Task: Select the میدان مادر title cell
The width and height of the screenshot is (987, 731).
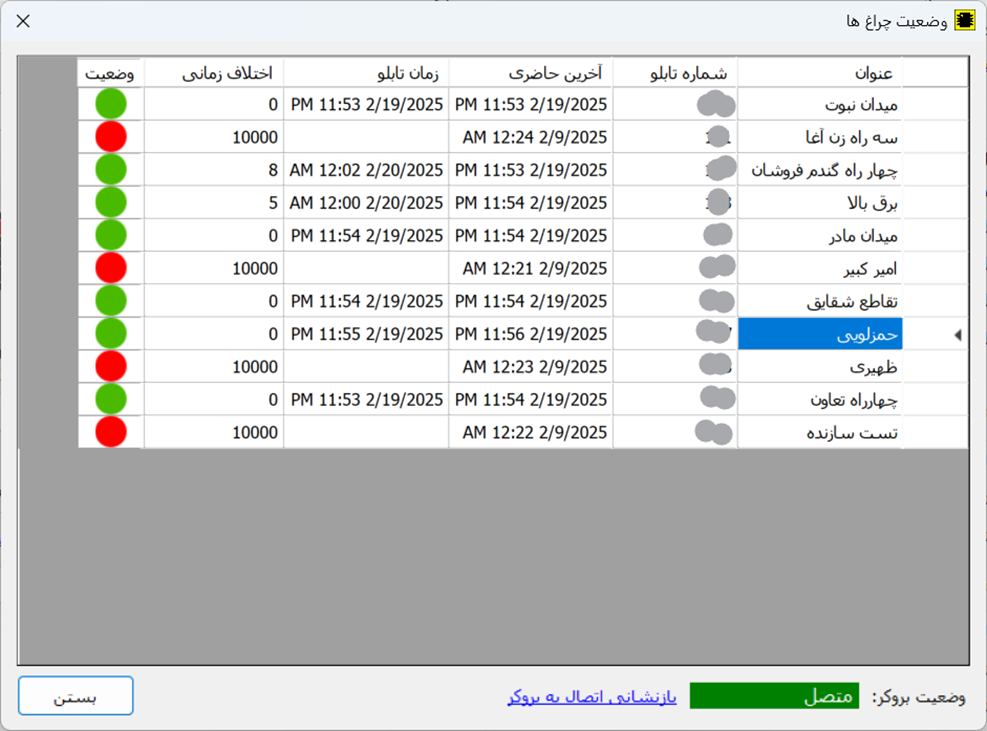Action: pyautogui.click(x=852, y=236)
